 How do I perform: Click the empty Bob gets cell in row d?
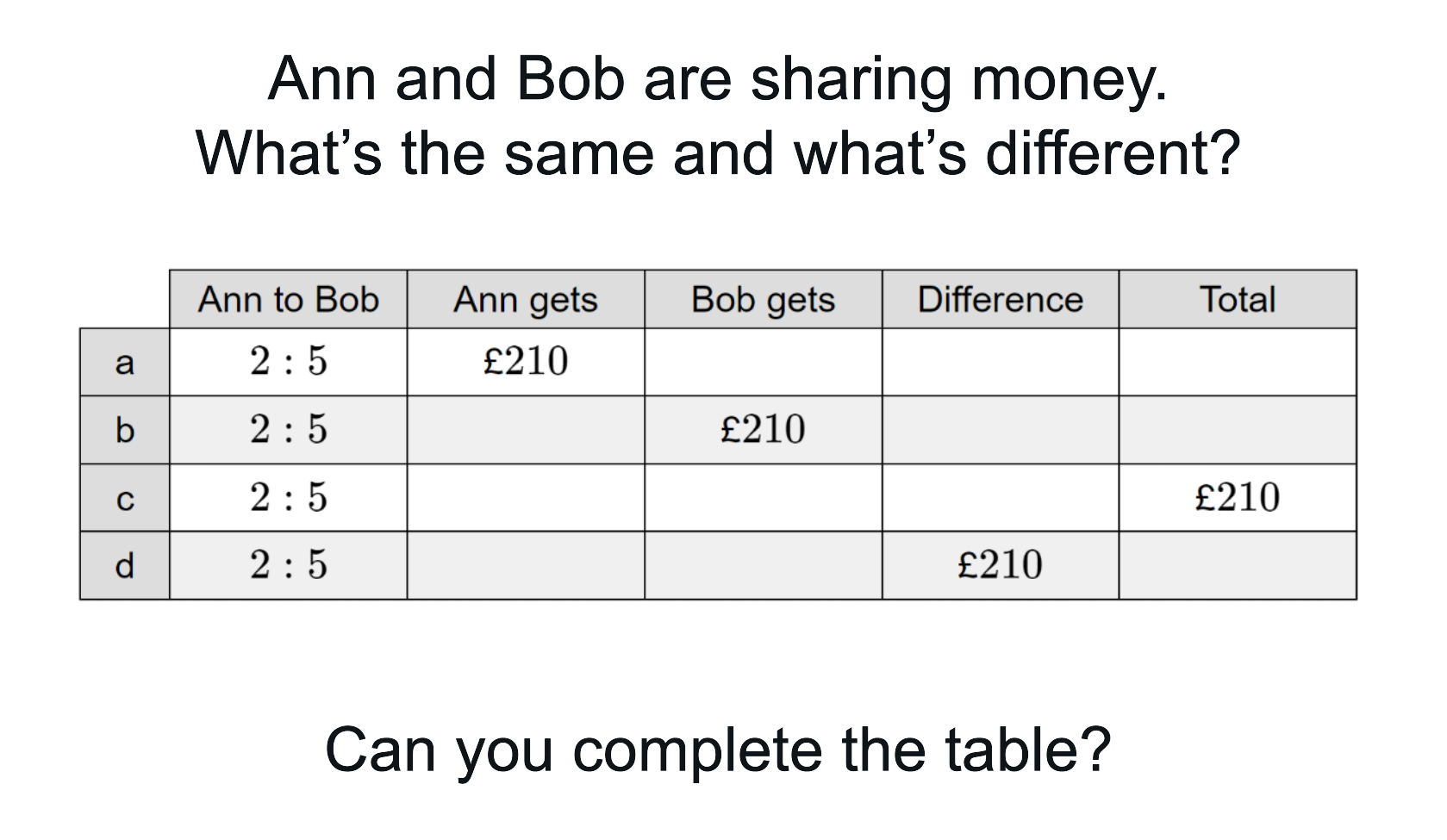pyautogui.click(x=763, y=566)
